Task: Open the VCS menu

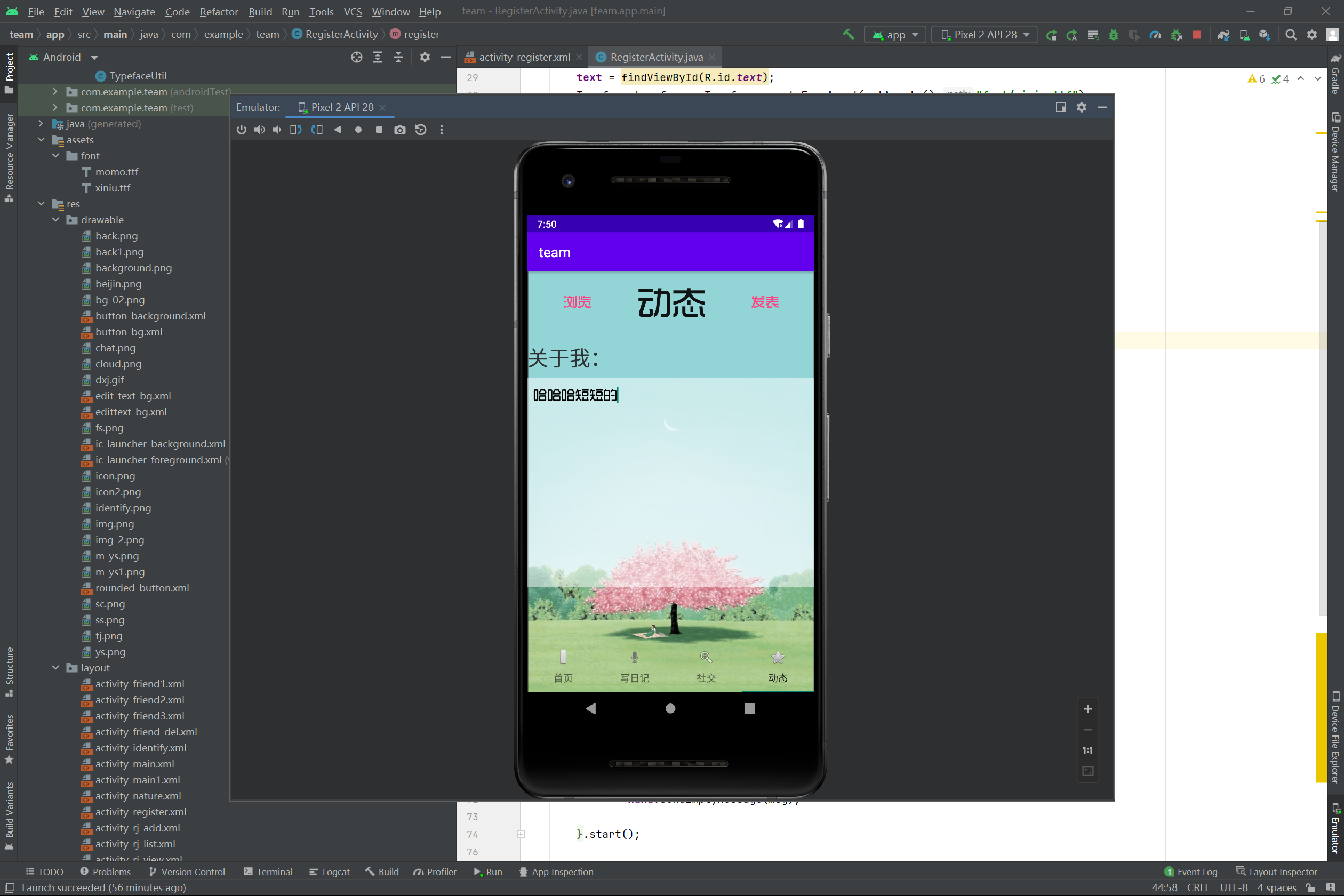Action: (x=353, y=11)
